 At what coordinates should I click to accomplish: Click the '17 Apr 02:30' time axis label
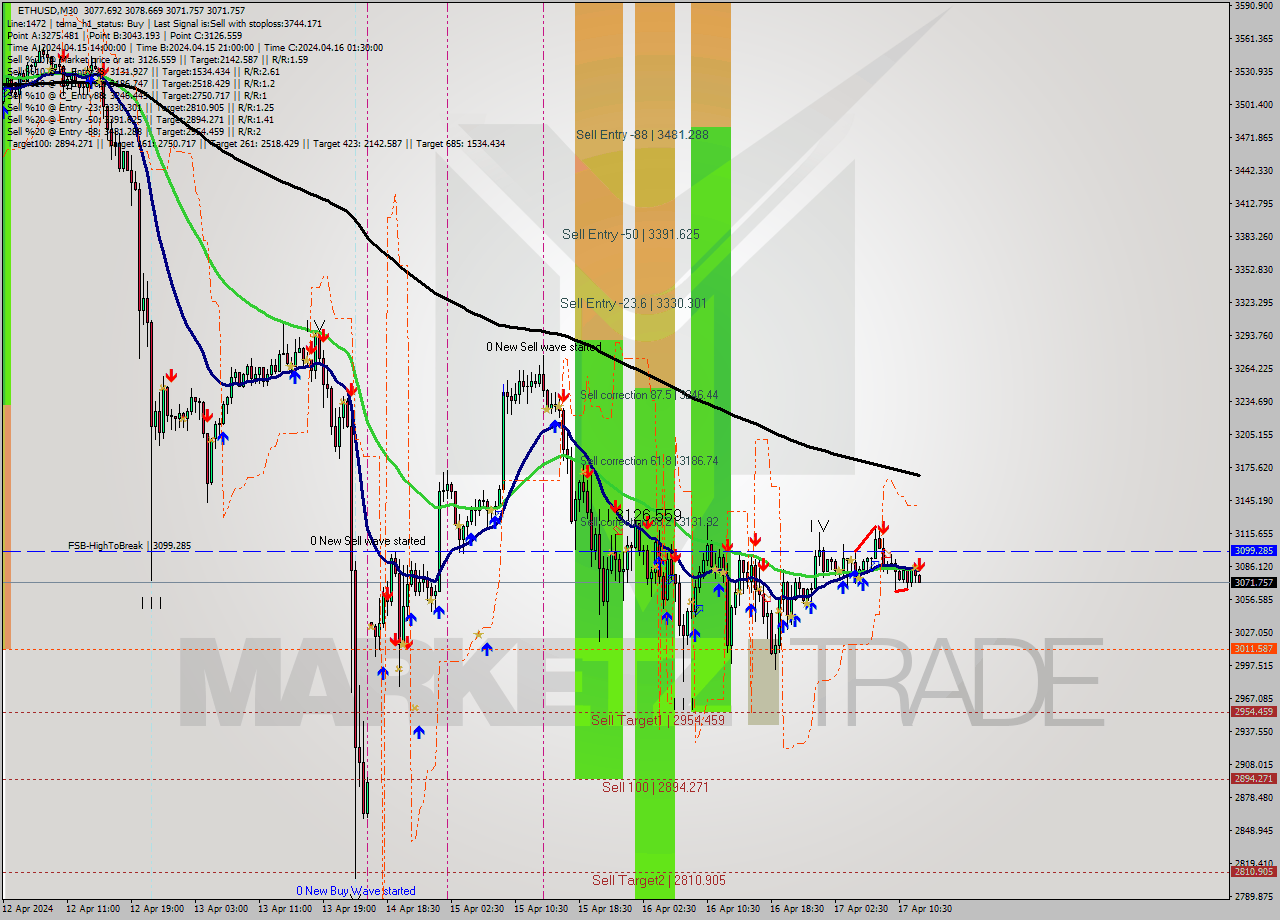click(860, 909)
